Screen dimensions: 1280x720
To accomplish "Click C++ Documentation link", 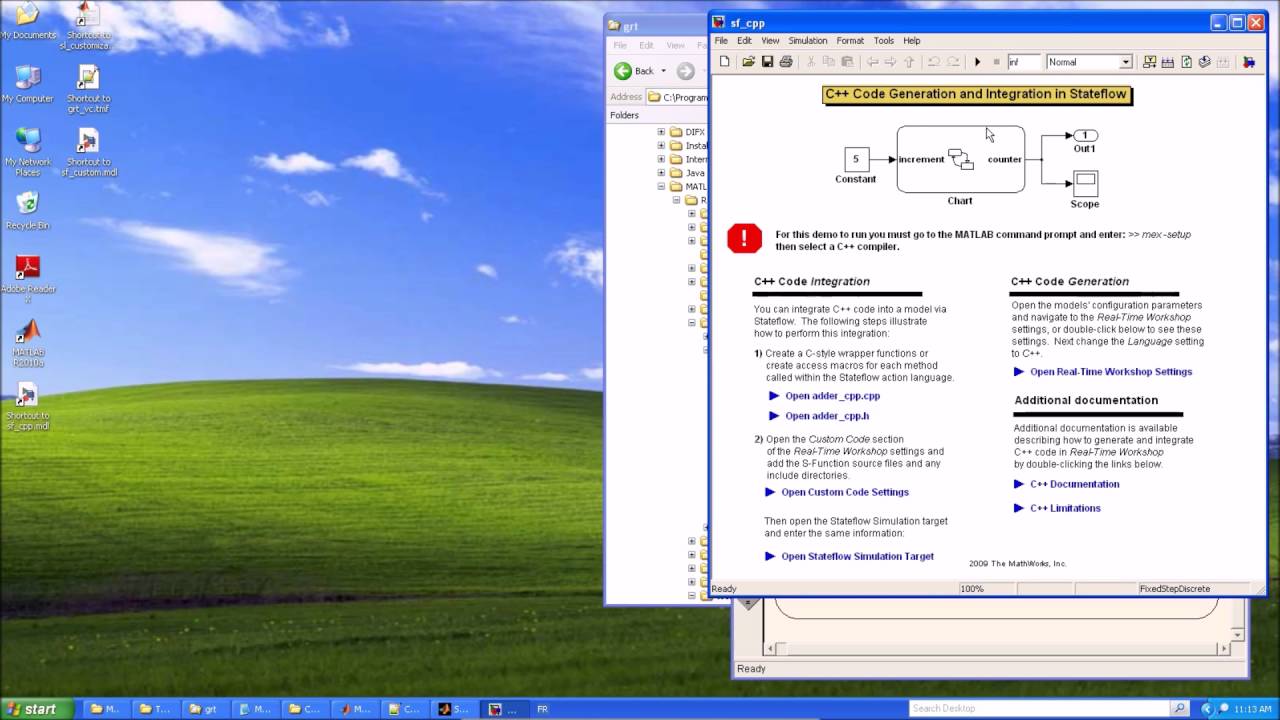I will click(x=1074, y=484).
